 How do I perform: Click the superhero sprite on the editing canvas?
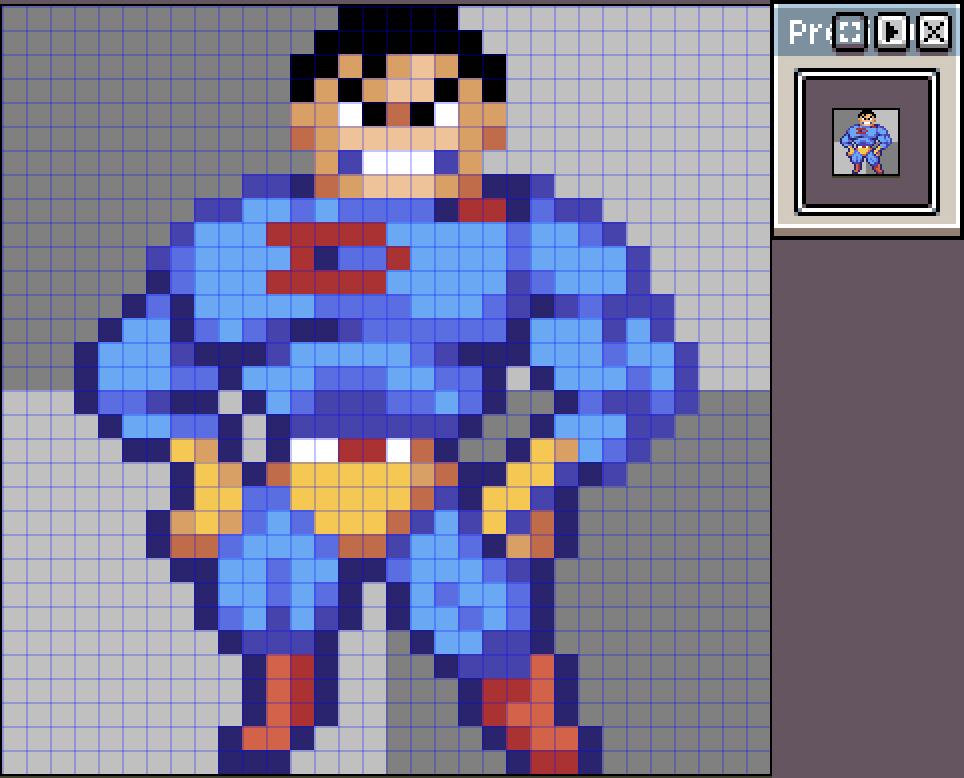pos(386,389)
